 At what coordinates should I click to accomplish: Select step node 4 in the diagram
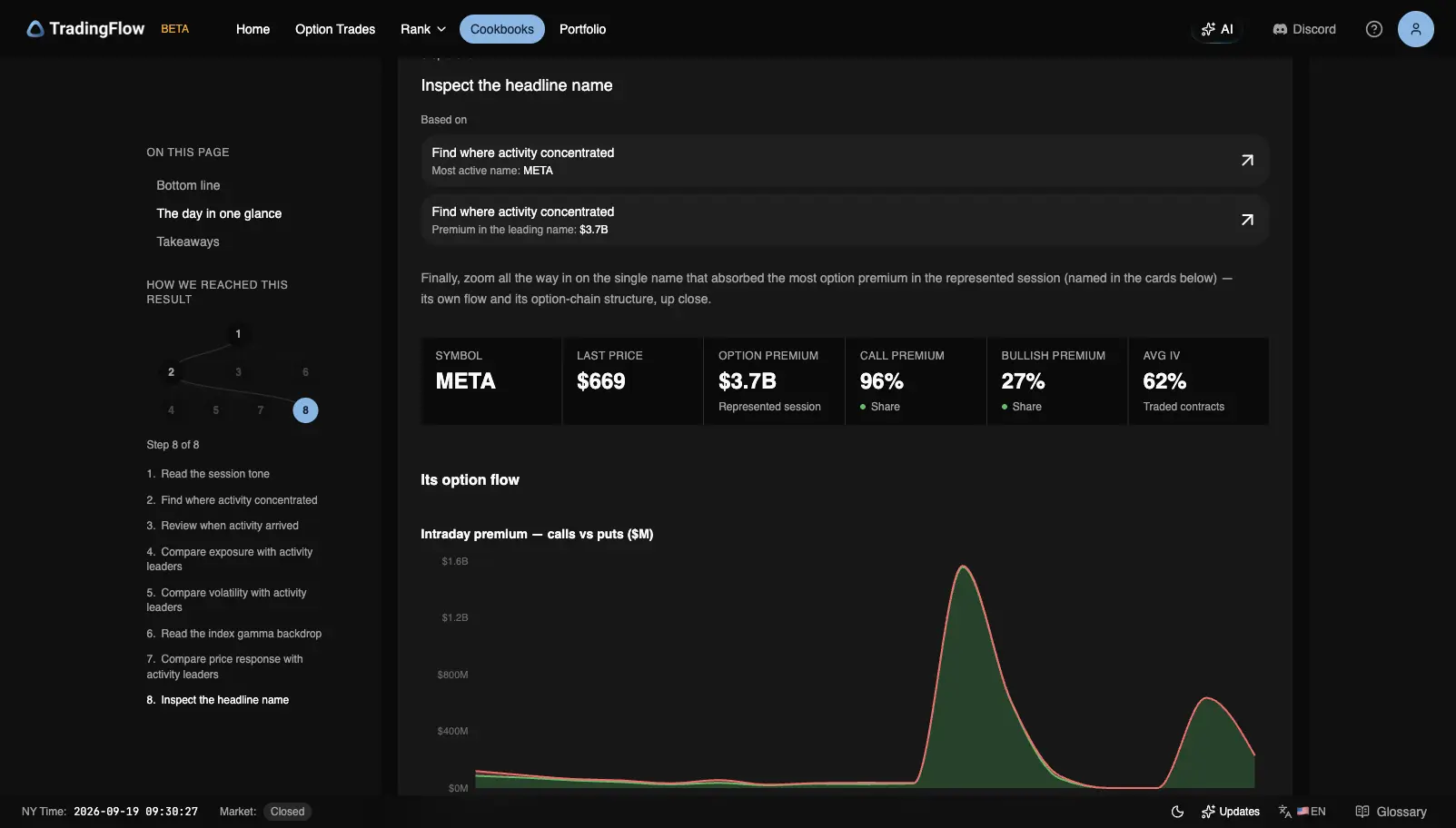[171, 410]
